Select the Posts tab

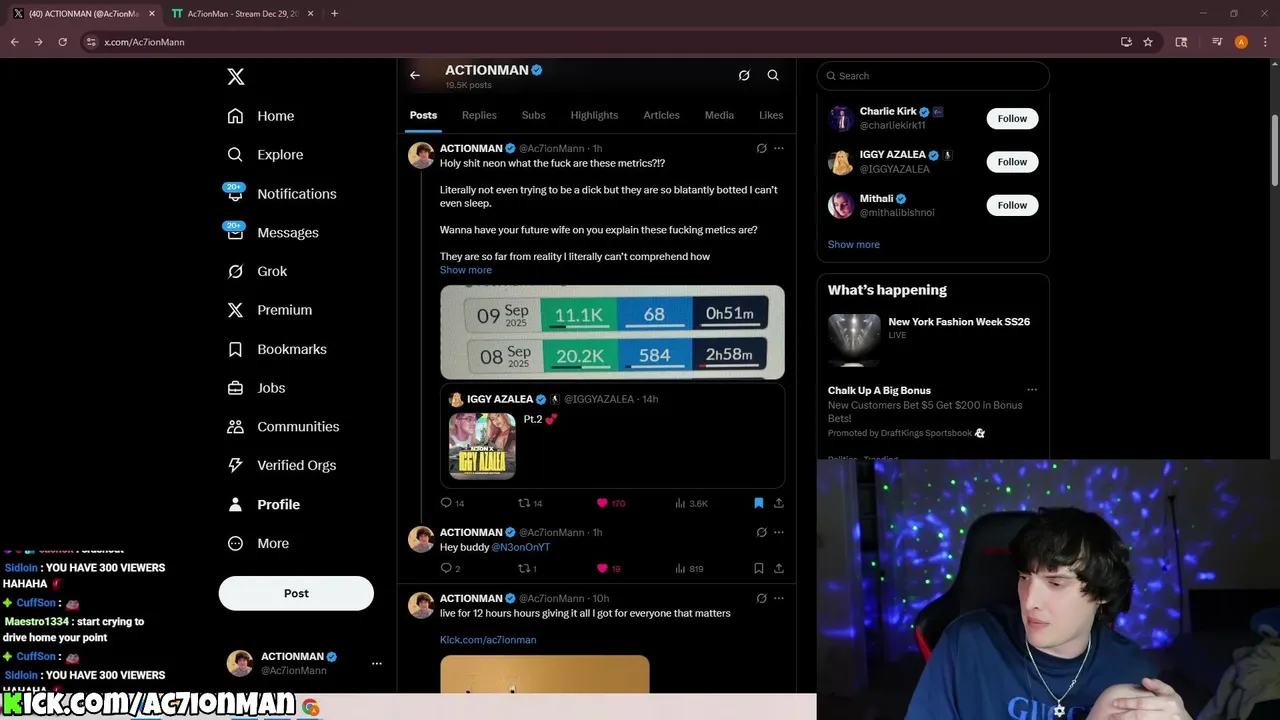tap(423, 115)
